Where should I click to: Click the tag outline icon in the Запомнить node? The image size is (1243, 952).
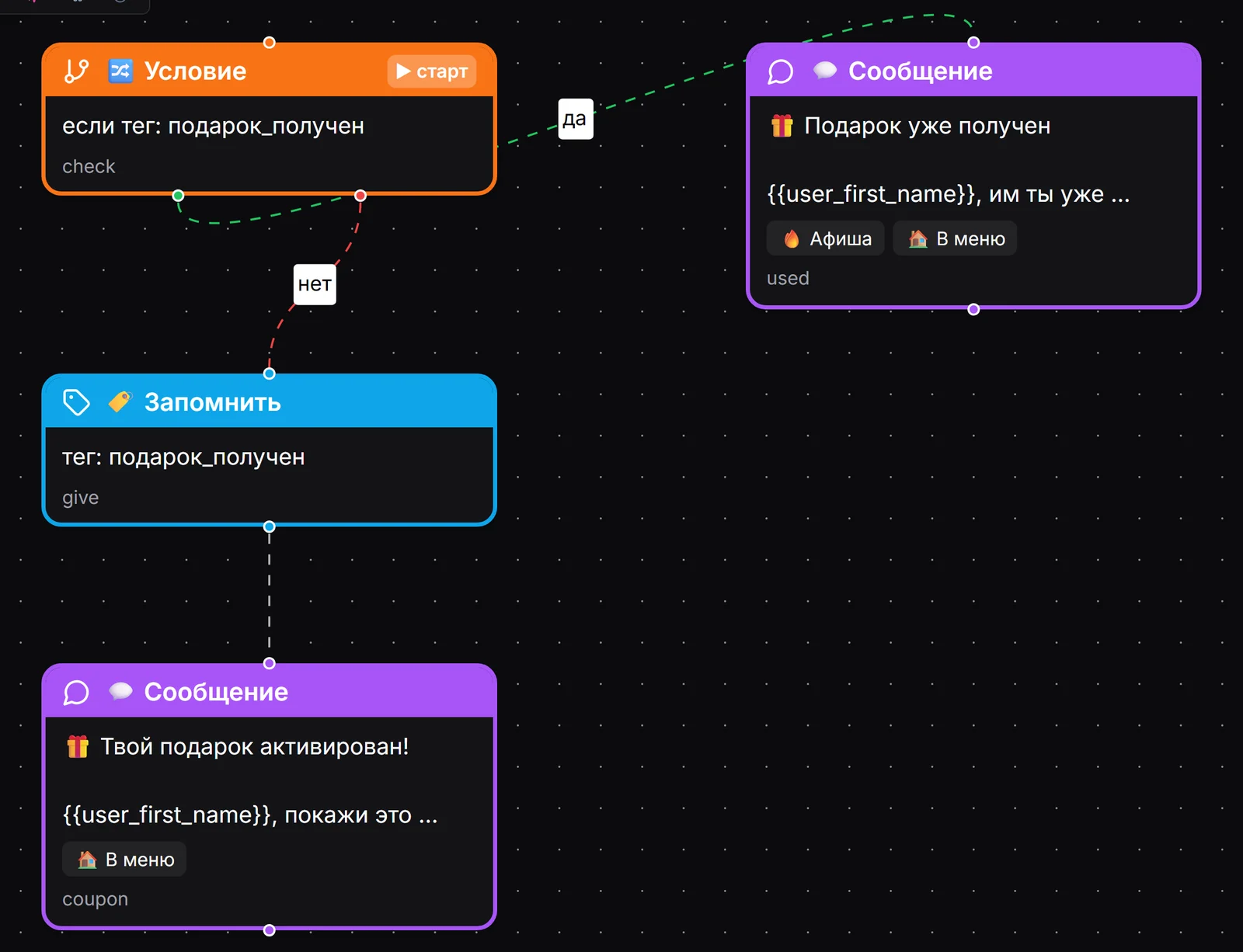(76, 402)
